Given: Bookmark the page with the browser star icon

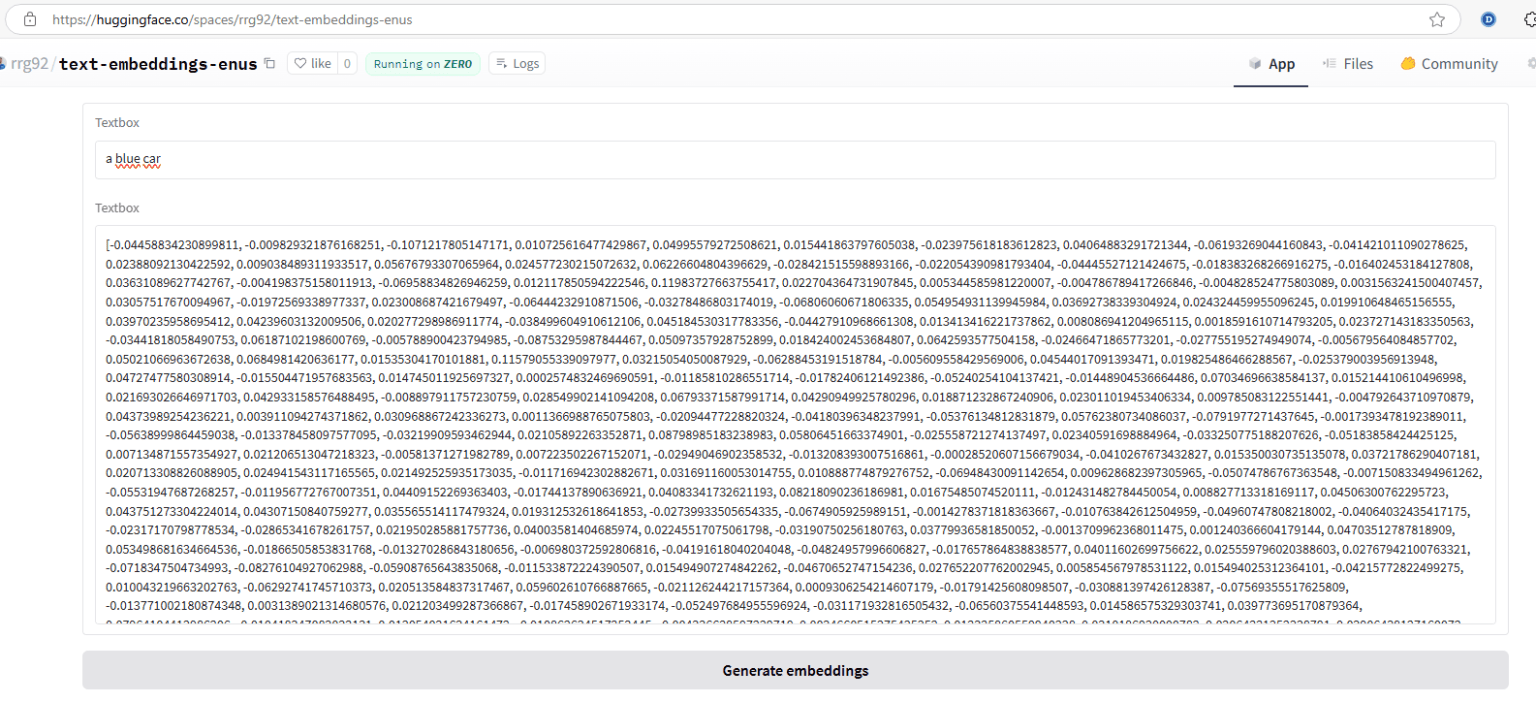Looking at the screenshot, I should tap(1437, 18).
